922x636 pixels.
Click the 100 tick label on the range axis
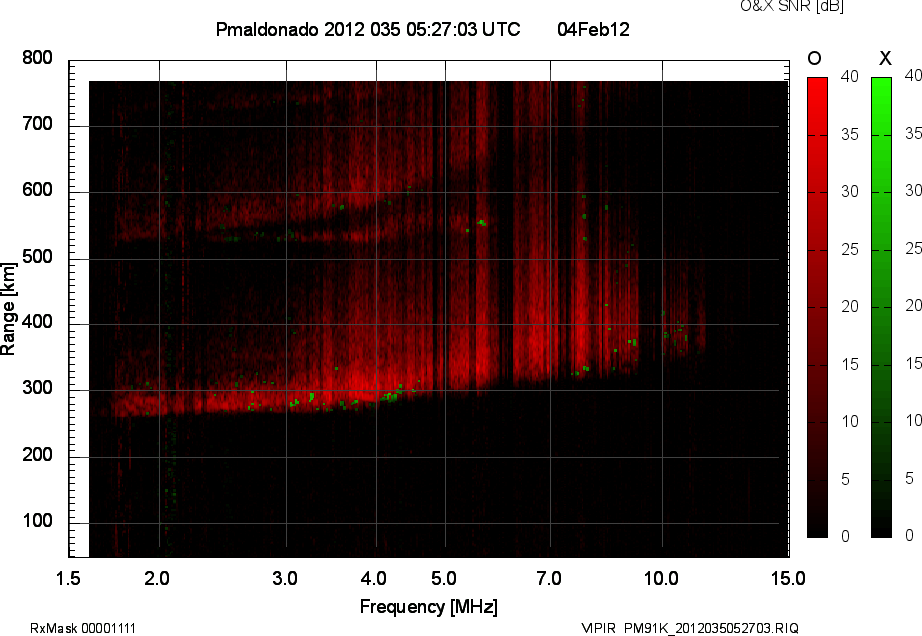point(38,521)
